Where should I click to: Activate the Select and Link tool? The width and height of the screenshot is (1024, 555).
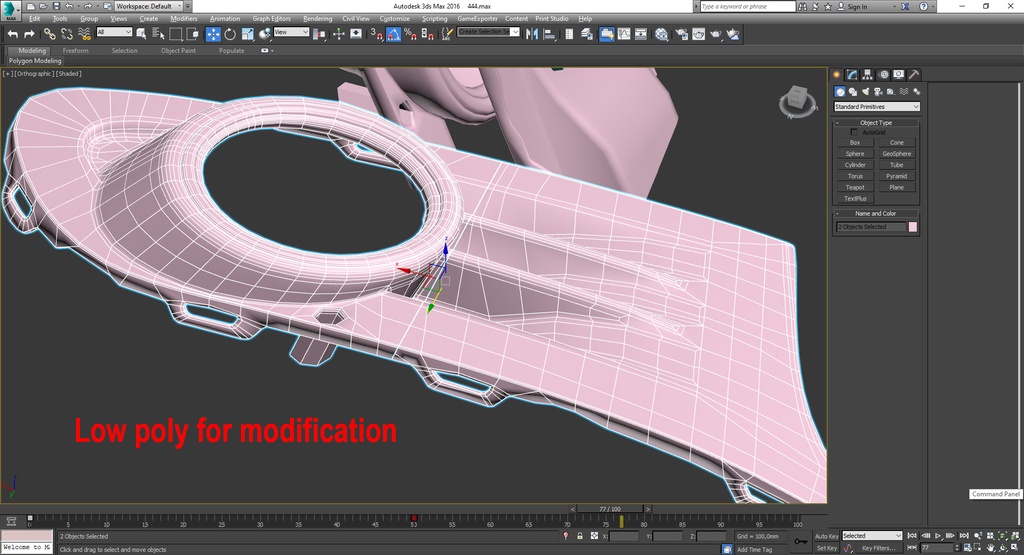pyautogui.click(x=50, y=34)
